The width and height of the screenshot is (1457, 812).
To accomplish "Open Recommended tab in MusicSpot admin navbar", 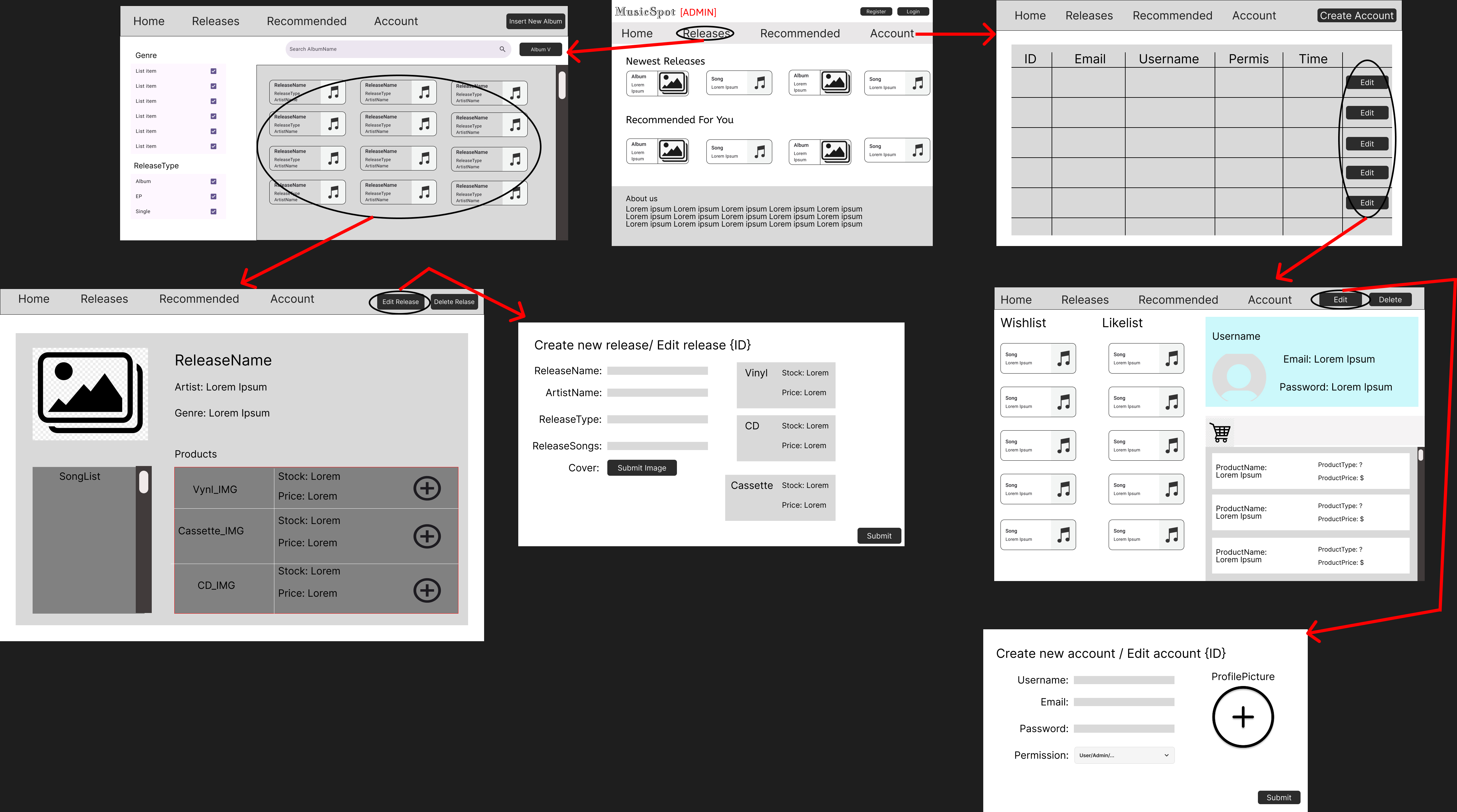I will pyautogui.click(x=799, y=33).
